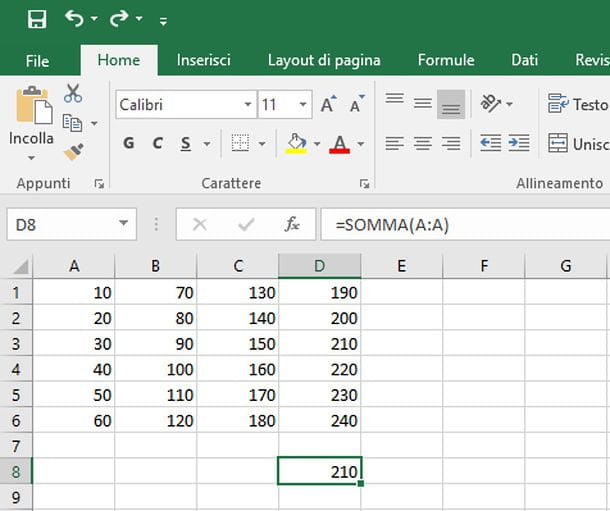610x511 pixels.
Task: Undo the last action
Action: (x=74, y=19)
